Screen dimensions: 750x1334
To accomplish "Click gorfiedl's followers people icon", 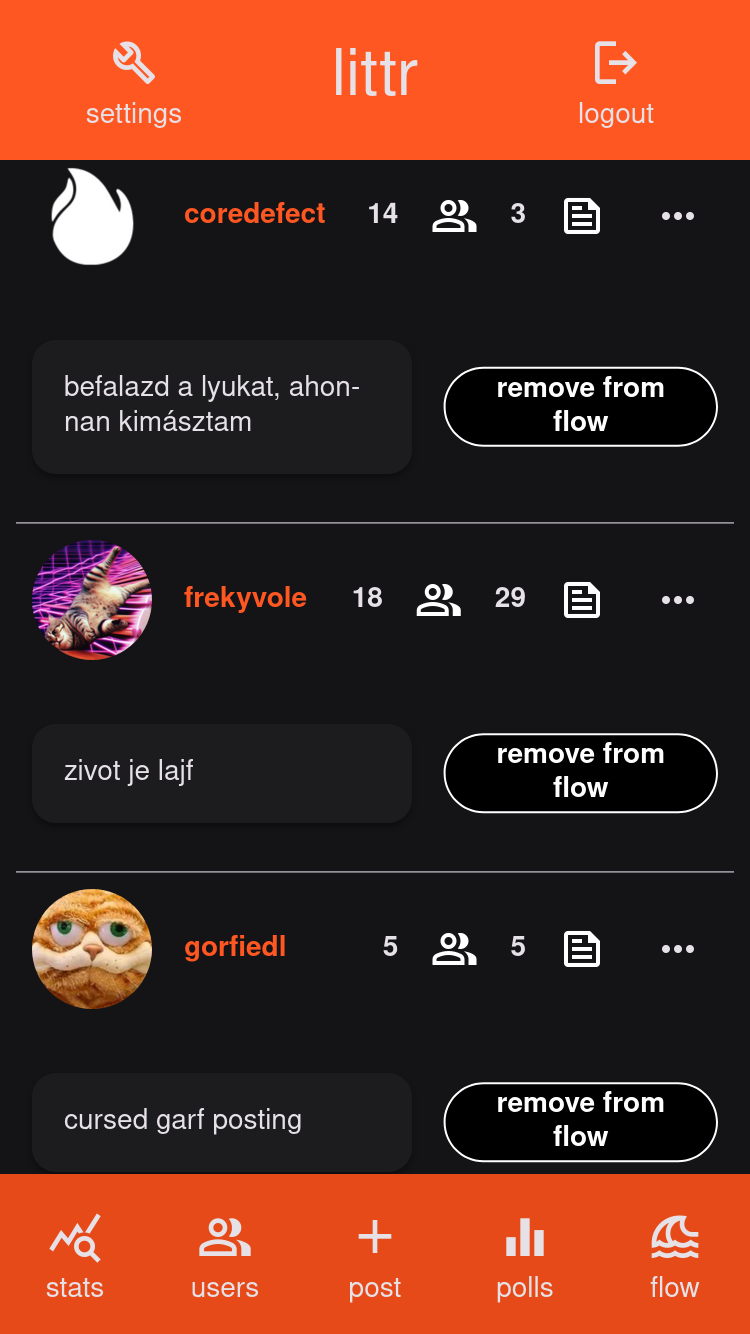I will 454,949.
